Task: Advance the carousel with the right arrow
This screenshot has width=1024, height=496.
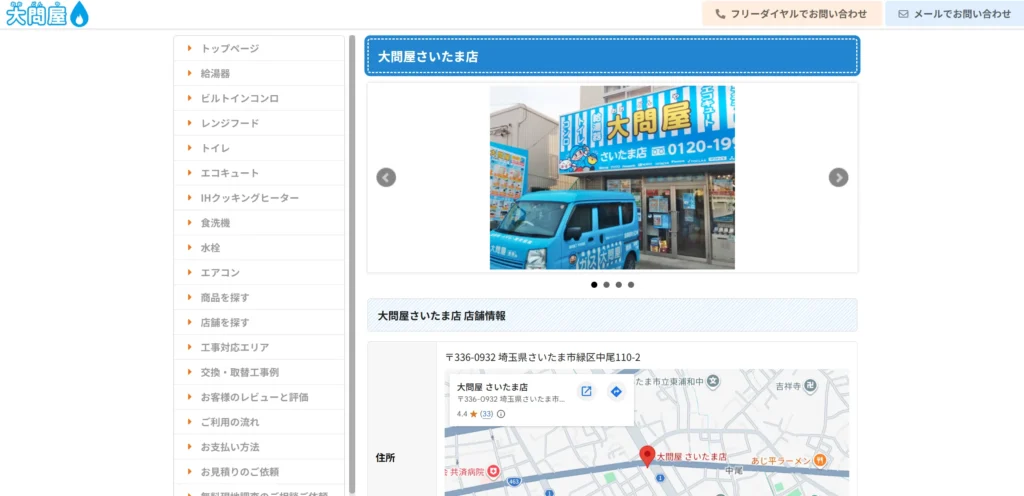Action: pos(838,177)
